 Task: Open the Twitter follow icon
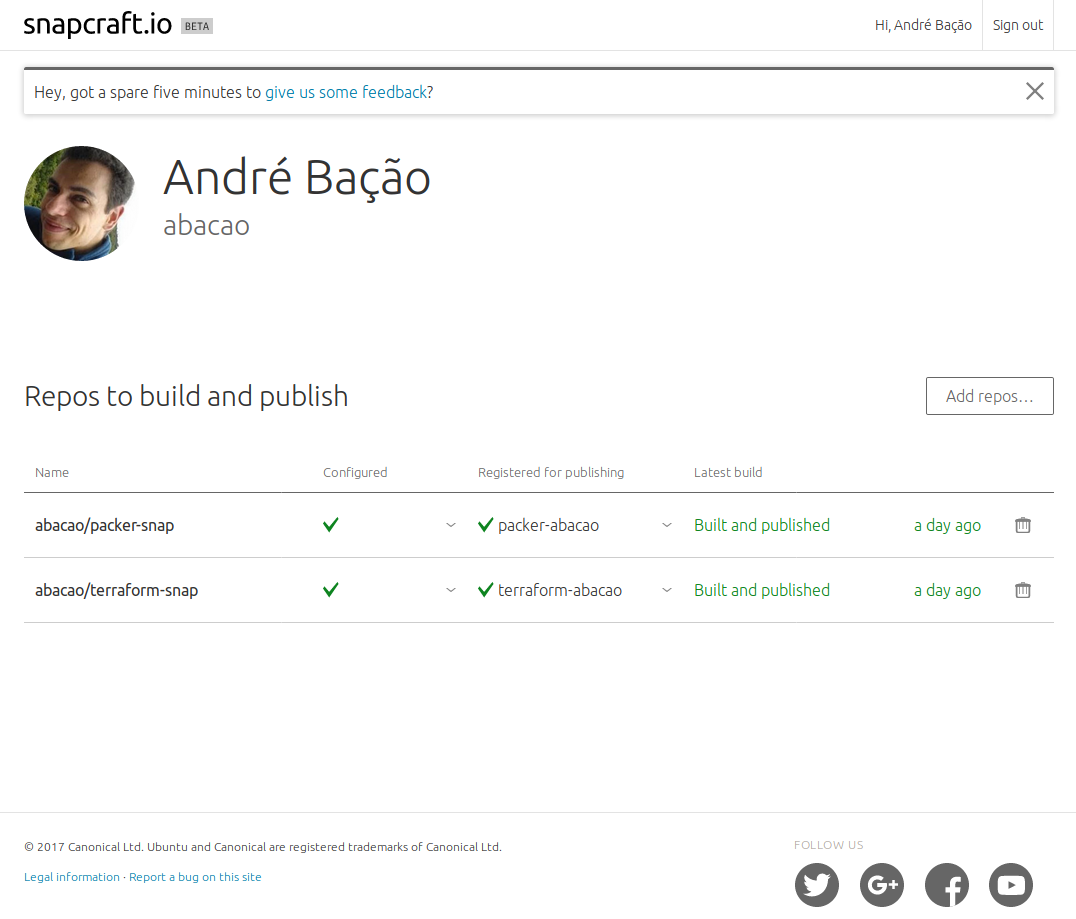tap(817, 885)
